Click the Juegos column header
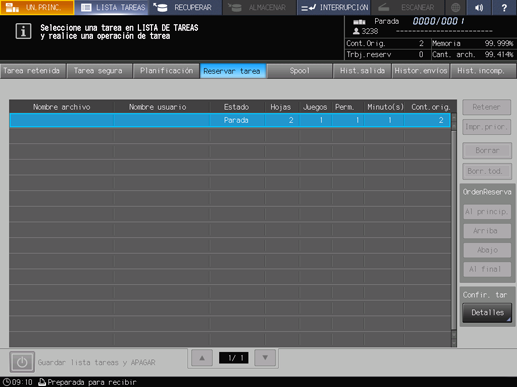 315,107
